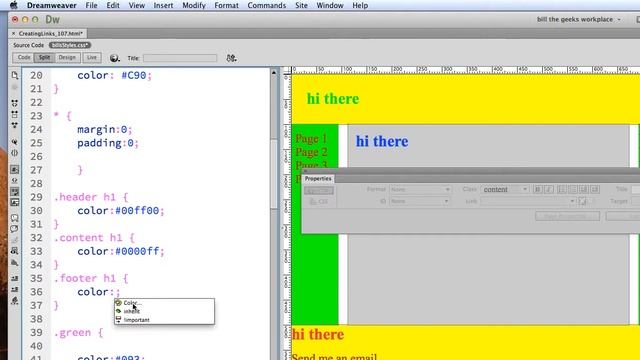Switch to Design view
The image size is (640, 360).
coord(67,58)
